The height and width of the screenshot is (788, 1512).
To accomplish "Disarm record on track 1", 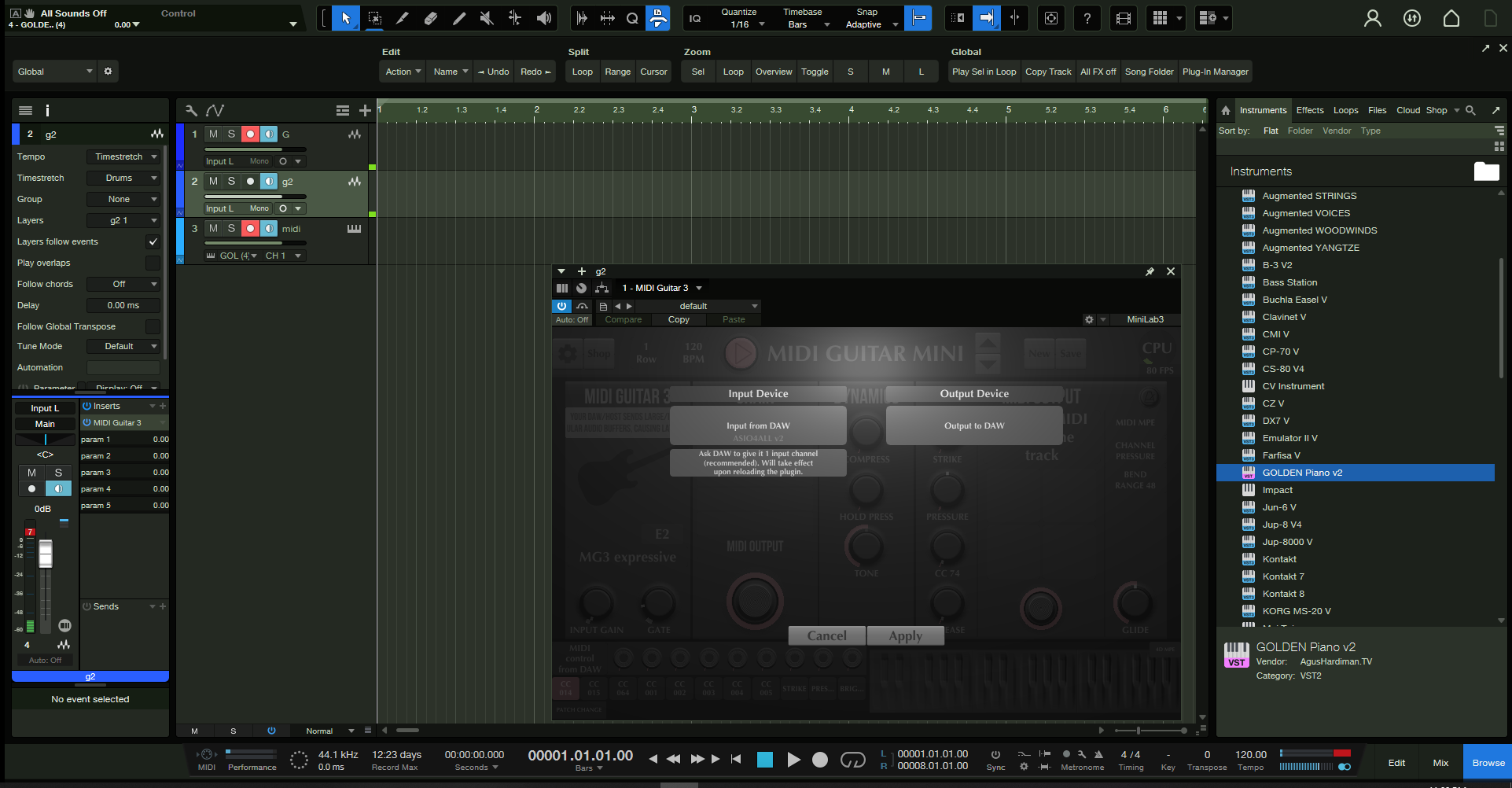I will click(x=250, y=134).
